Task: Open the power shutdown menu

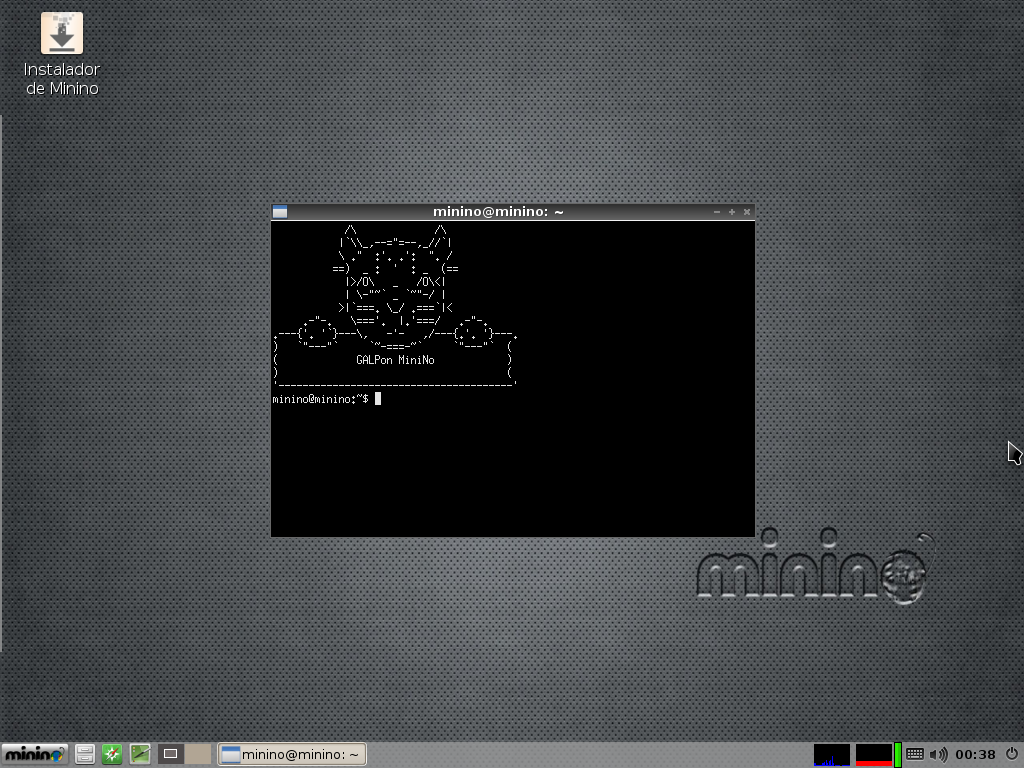Action: point(1011,754)
